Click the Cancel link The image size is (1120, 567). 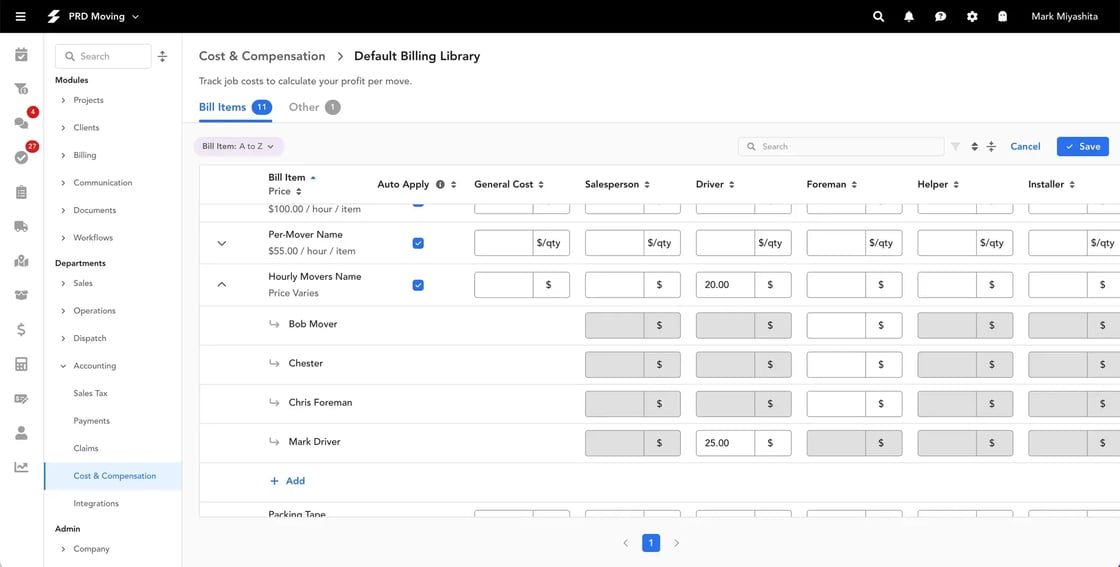tap(1025, 147)
